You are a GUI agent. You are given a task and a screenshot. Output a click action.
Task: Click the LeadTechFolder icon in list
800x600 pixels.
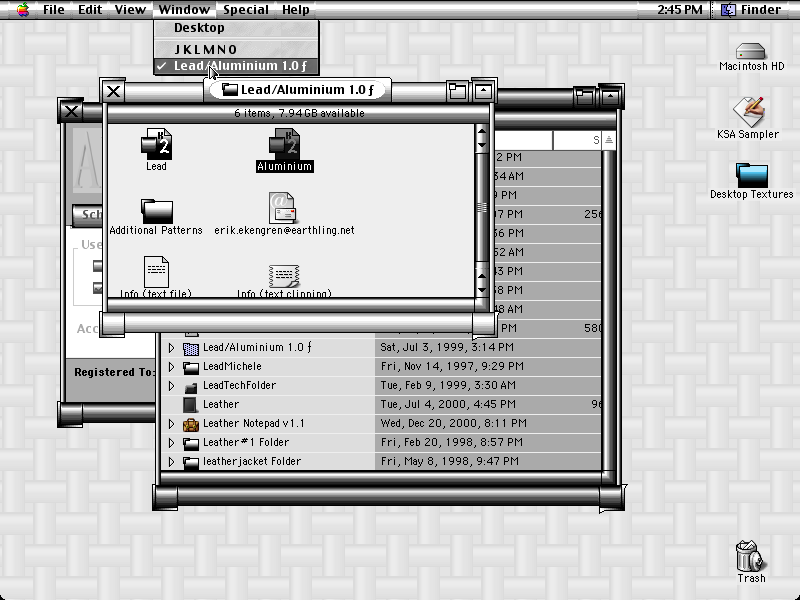click(191, 386)
